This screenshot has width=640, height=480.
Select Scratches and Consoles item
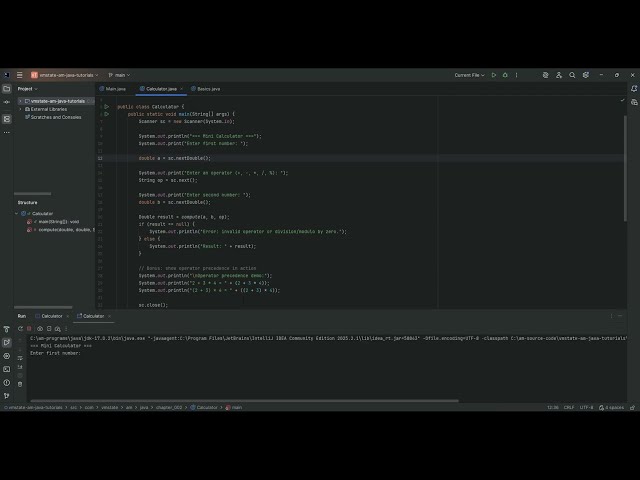coord(53,117)
